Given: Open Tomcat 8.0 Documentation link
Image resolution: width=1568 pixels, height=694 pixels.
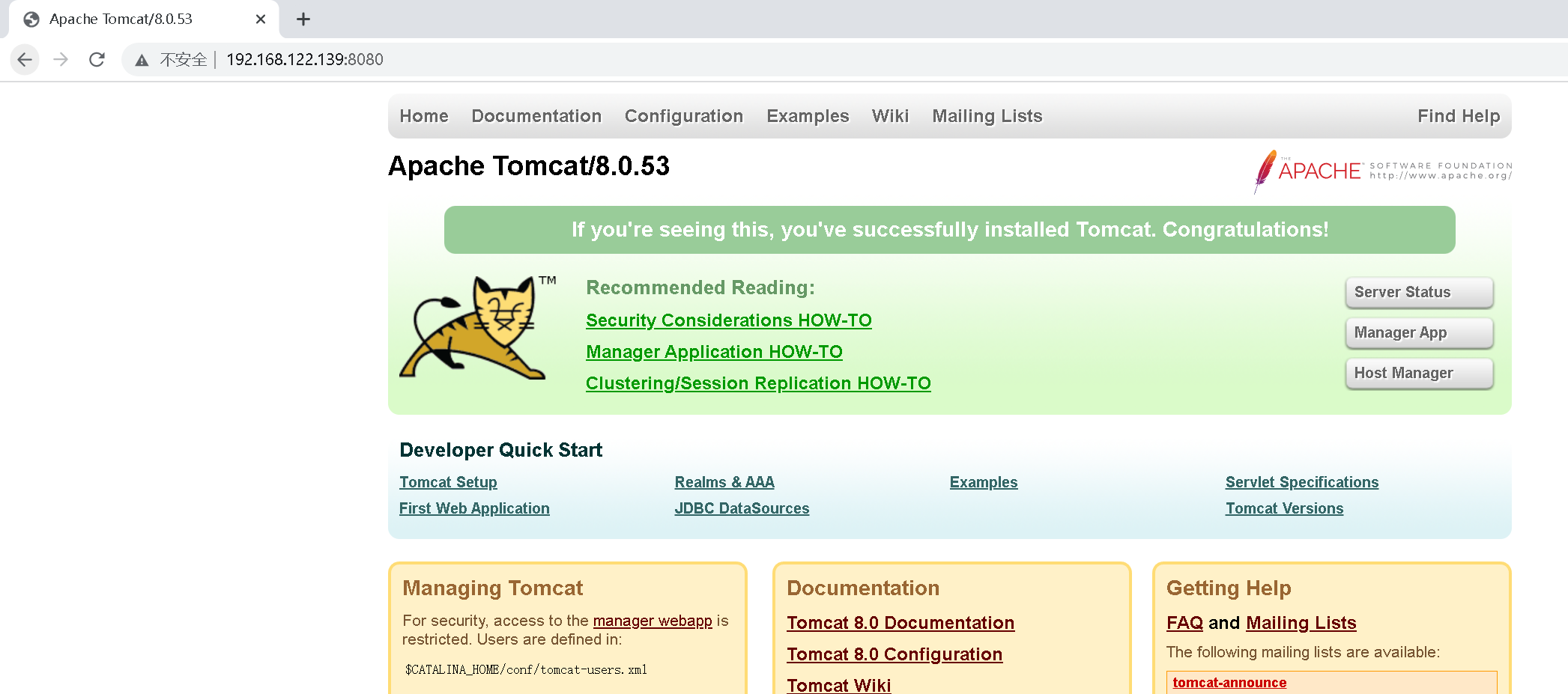Looking at the screenshot, I should tap(900, 623).
